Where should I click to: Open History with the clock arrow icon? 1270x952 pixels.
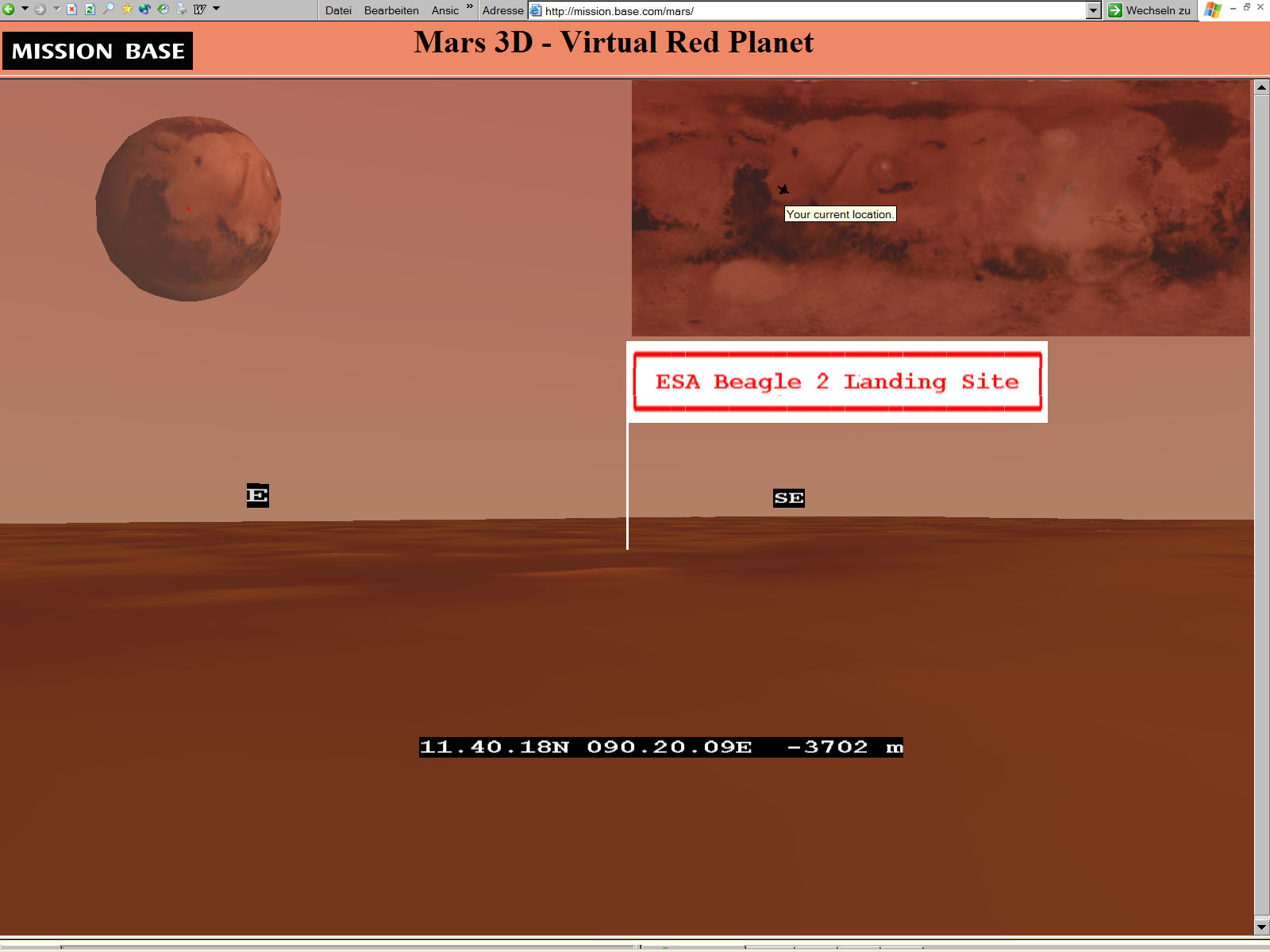[163, 10]
